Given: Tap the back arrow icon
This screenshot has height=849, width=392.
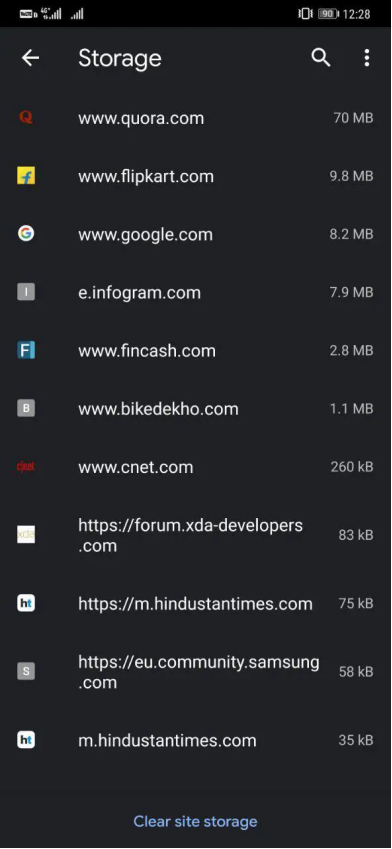Looking at the screenshot, I should 30,58.
